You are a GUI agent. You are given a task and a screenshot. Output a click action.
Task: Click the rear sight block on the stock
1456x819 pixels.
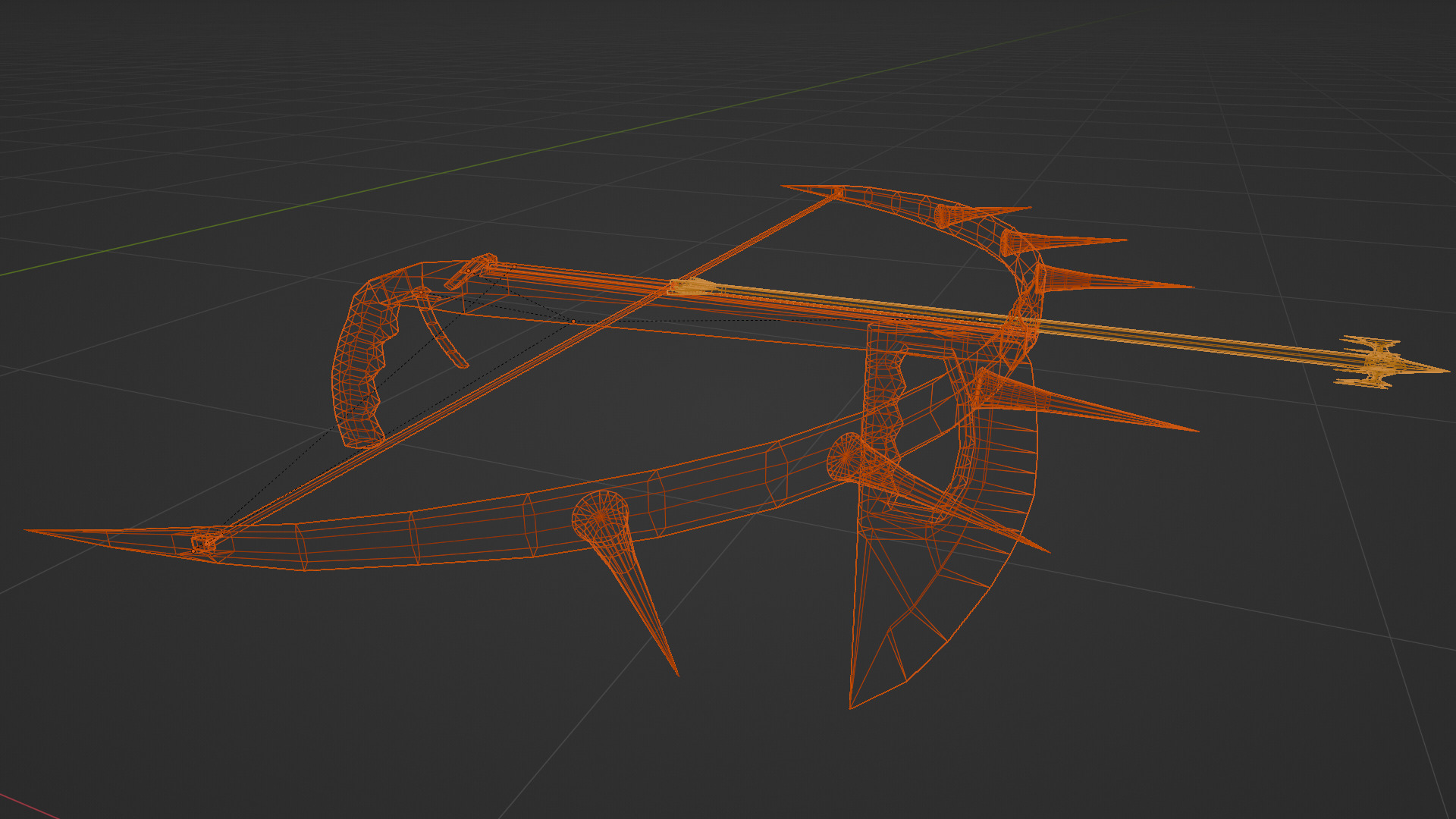(x=470, y=271)
